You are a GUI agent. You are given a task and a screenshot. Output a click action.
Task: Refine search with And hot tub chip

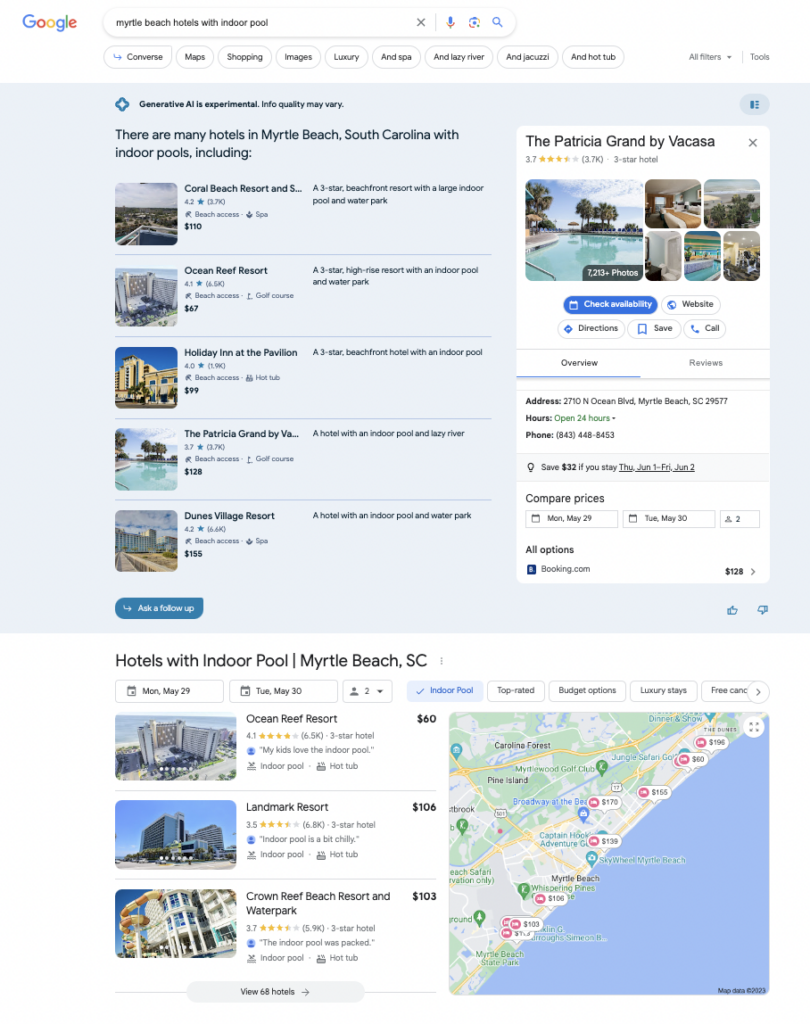click(x=593, y=57)
